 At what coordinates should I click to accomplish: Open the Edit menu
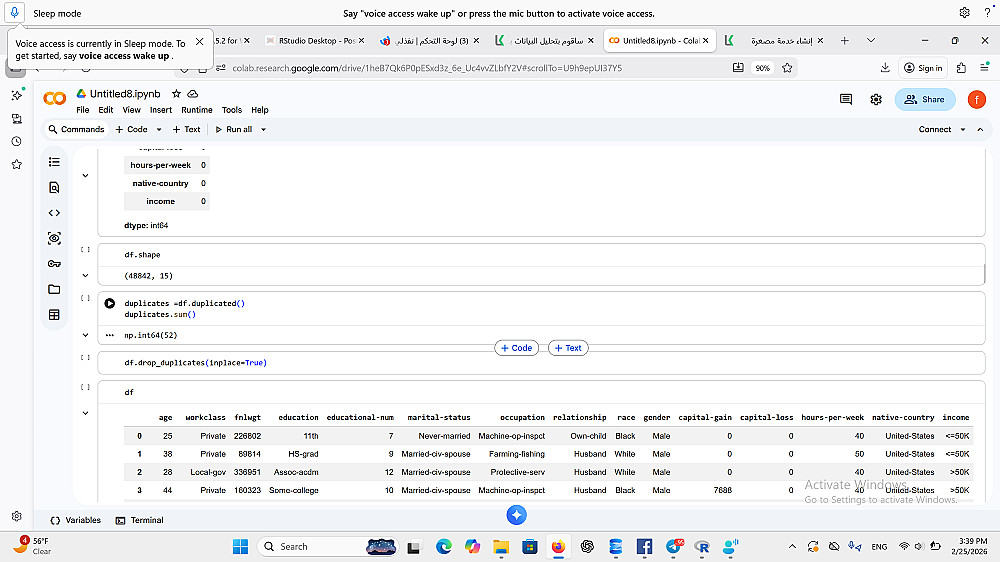(x=106, y=110)
